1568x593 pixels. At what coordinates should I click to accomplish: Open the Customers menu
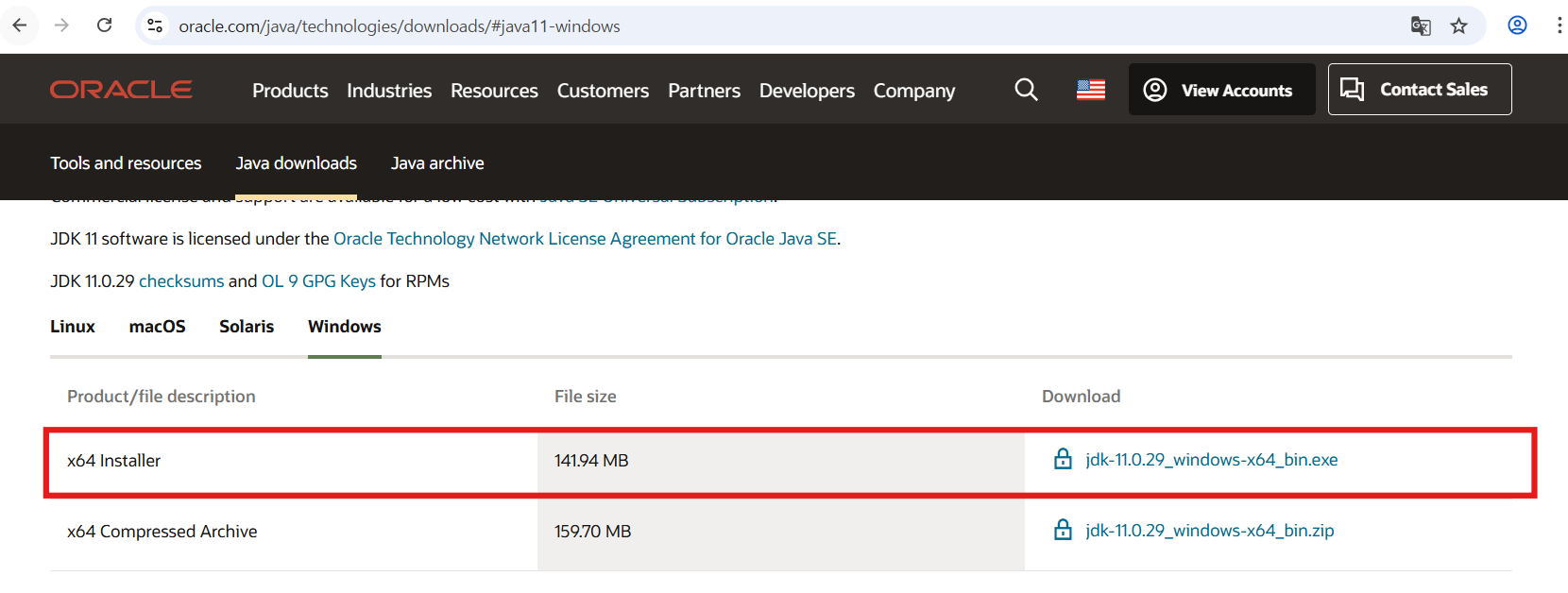(x=603, y=91)
